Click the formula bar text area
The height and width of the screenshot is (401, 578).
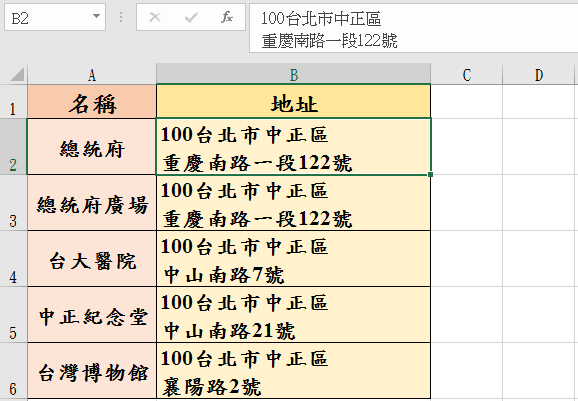click(414, 28)
